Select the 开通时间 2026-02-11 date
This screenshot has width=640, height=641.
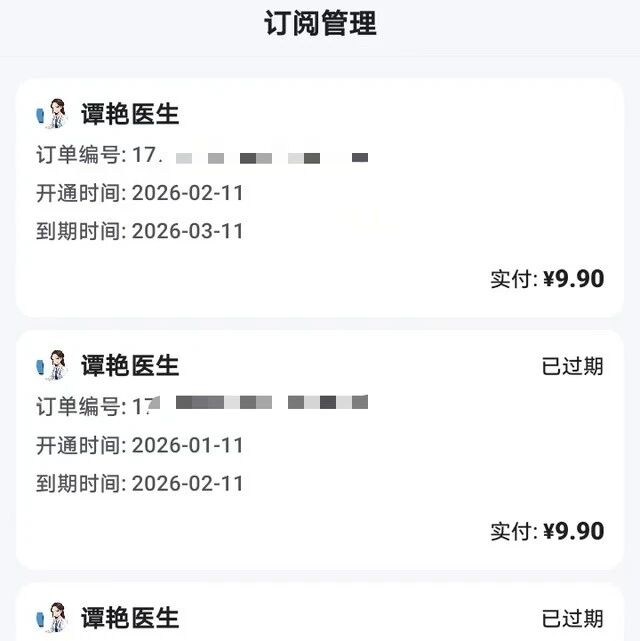pos(188,193)
